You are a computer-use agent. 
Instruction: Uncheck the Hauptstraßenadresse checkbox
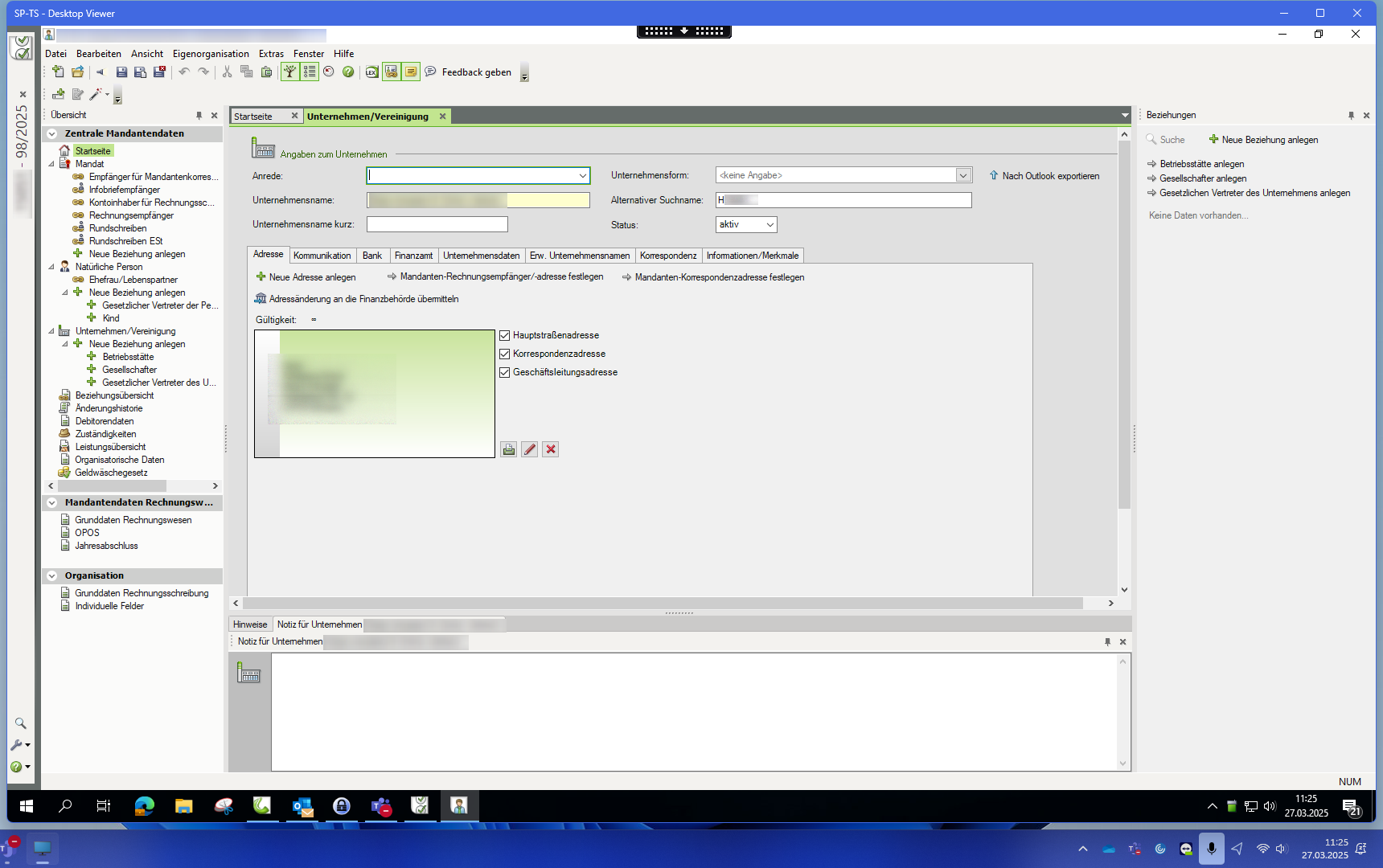505,335
